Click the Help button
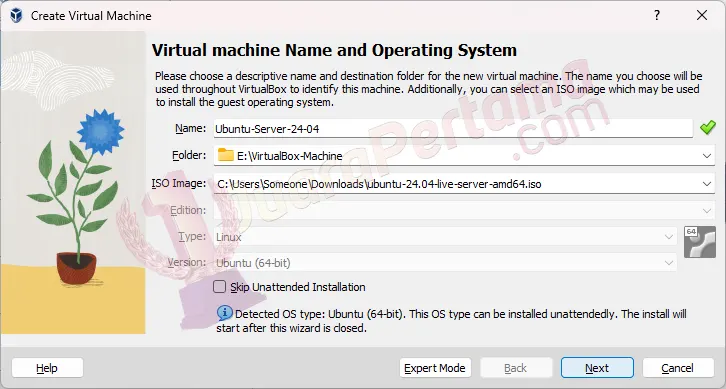Image resolution: width=726 pixels, height=389 pixels. [47, 368]
